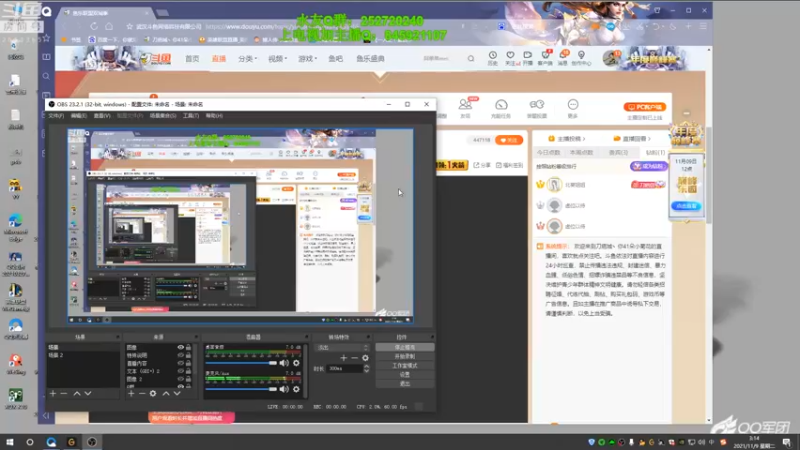Toggle the eye icon on the third source row
800x450 pixels.
181,363
